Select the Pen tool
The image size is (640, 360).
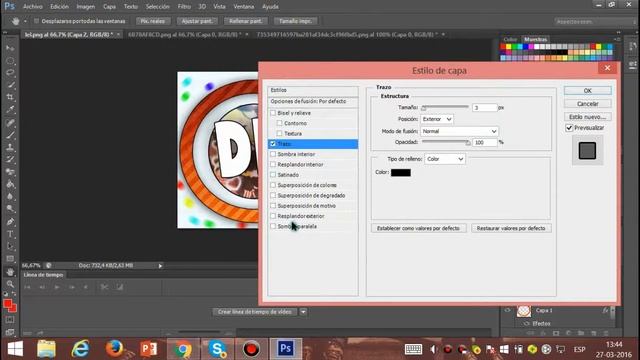coord(10,222)
